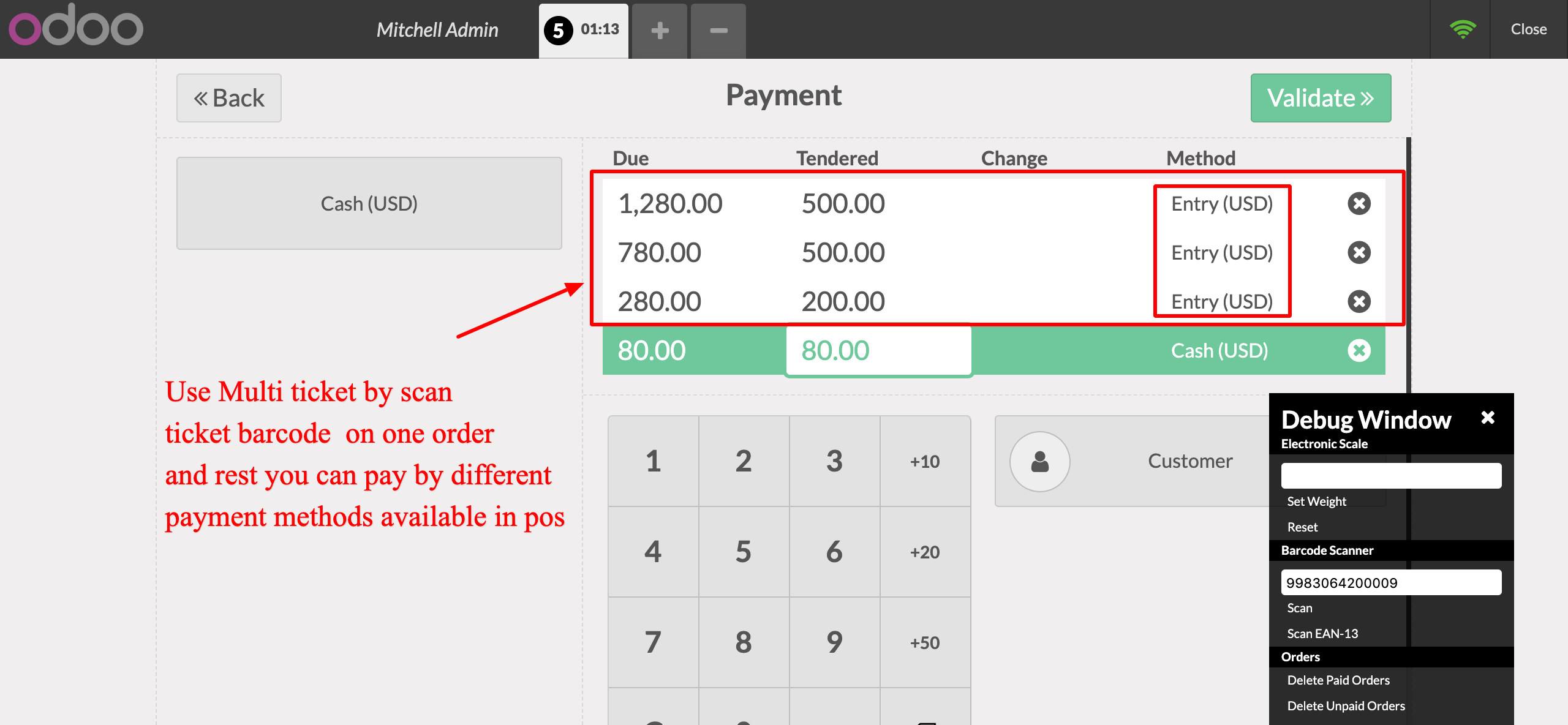Remove current order with minus icon
Screen dimensions: 1568x725
[718, 31]
